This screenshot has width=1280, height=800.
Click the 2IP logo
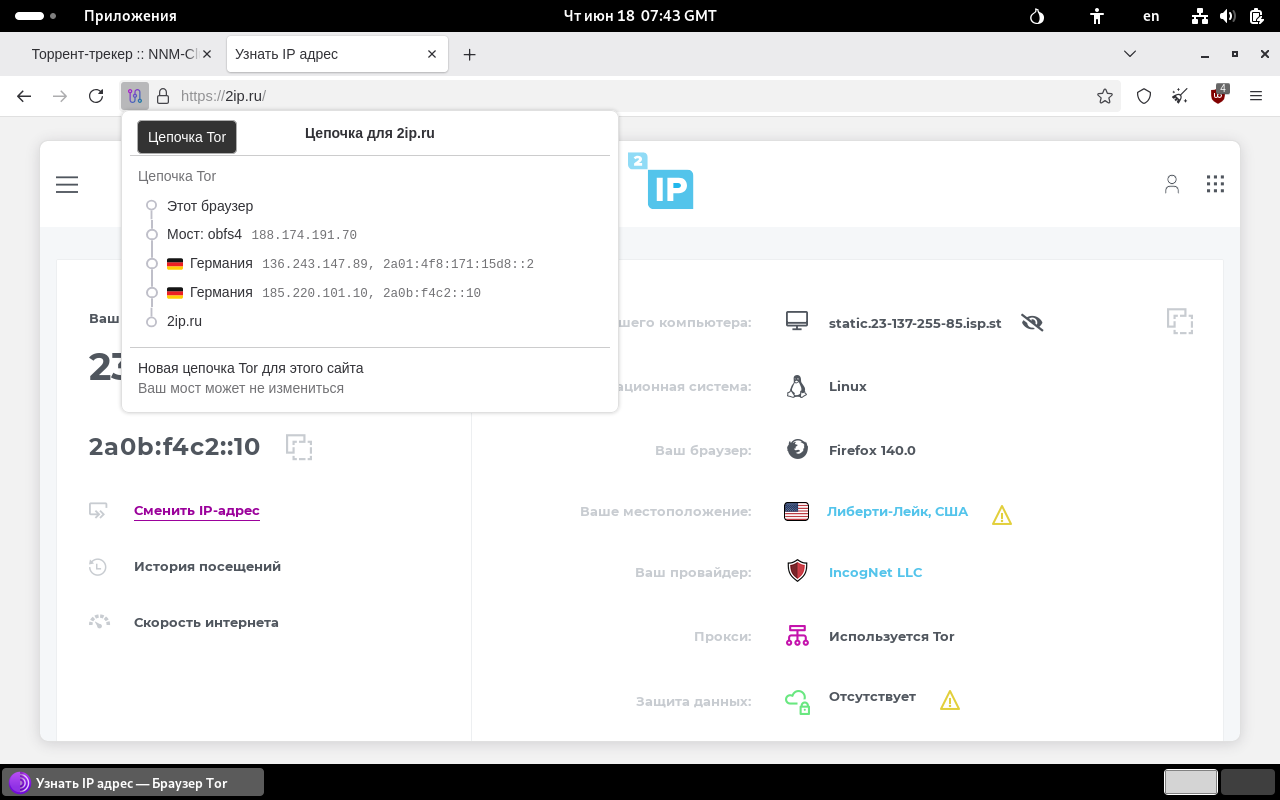click(661, 181)
